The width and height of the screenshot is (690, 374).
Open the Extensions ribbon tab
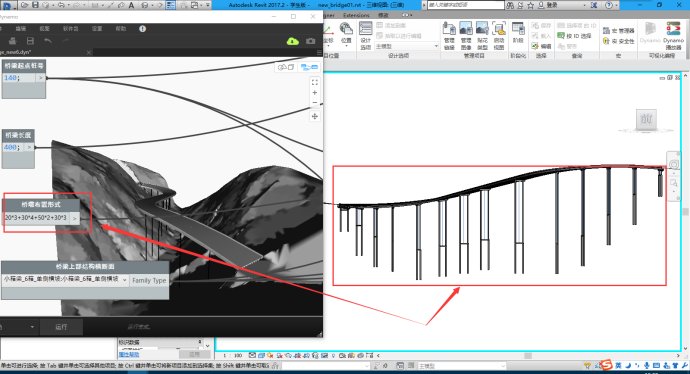point(356,15)
